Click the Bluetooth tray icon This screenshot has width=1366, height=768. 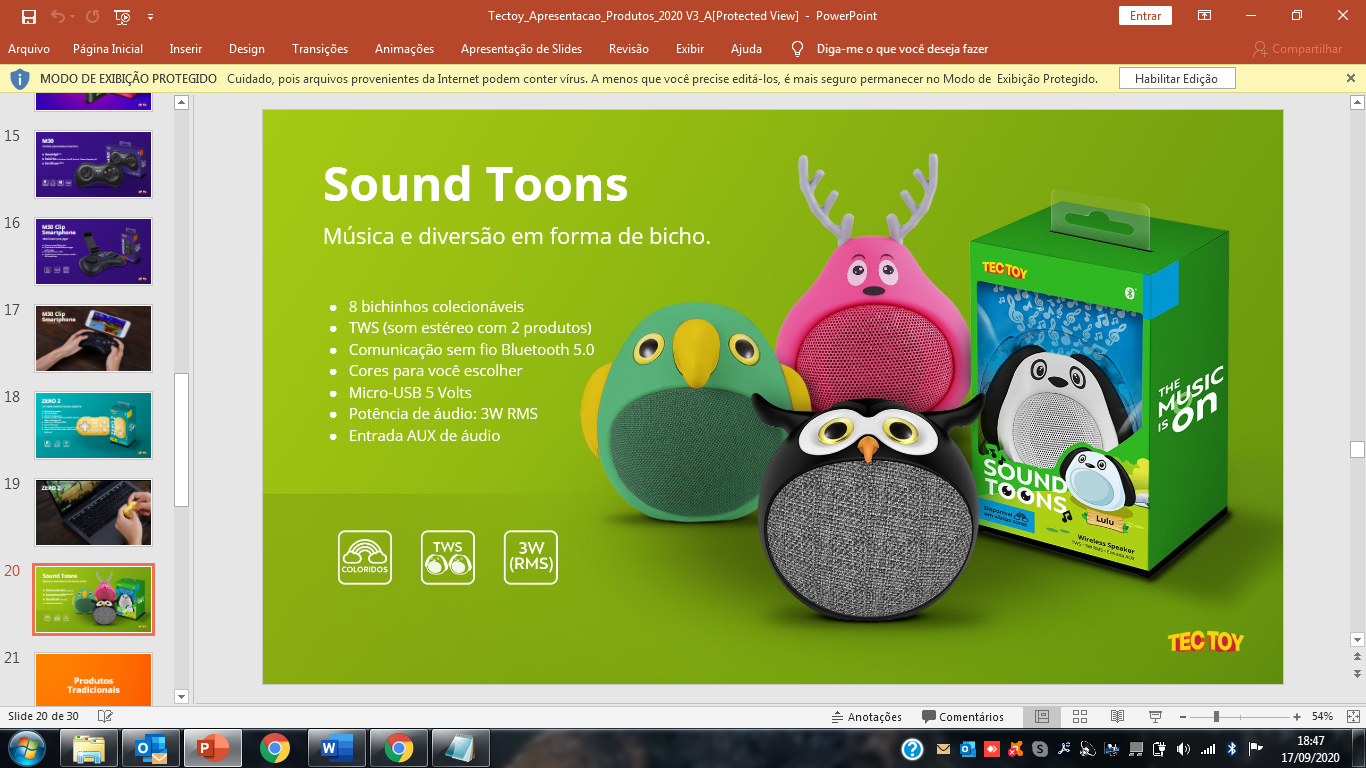pos(1232,748)
